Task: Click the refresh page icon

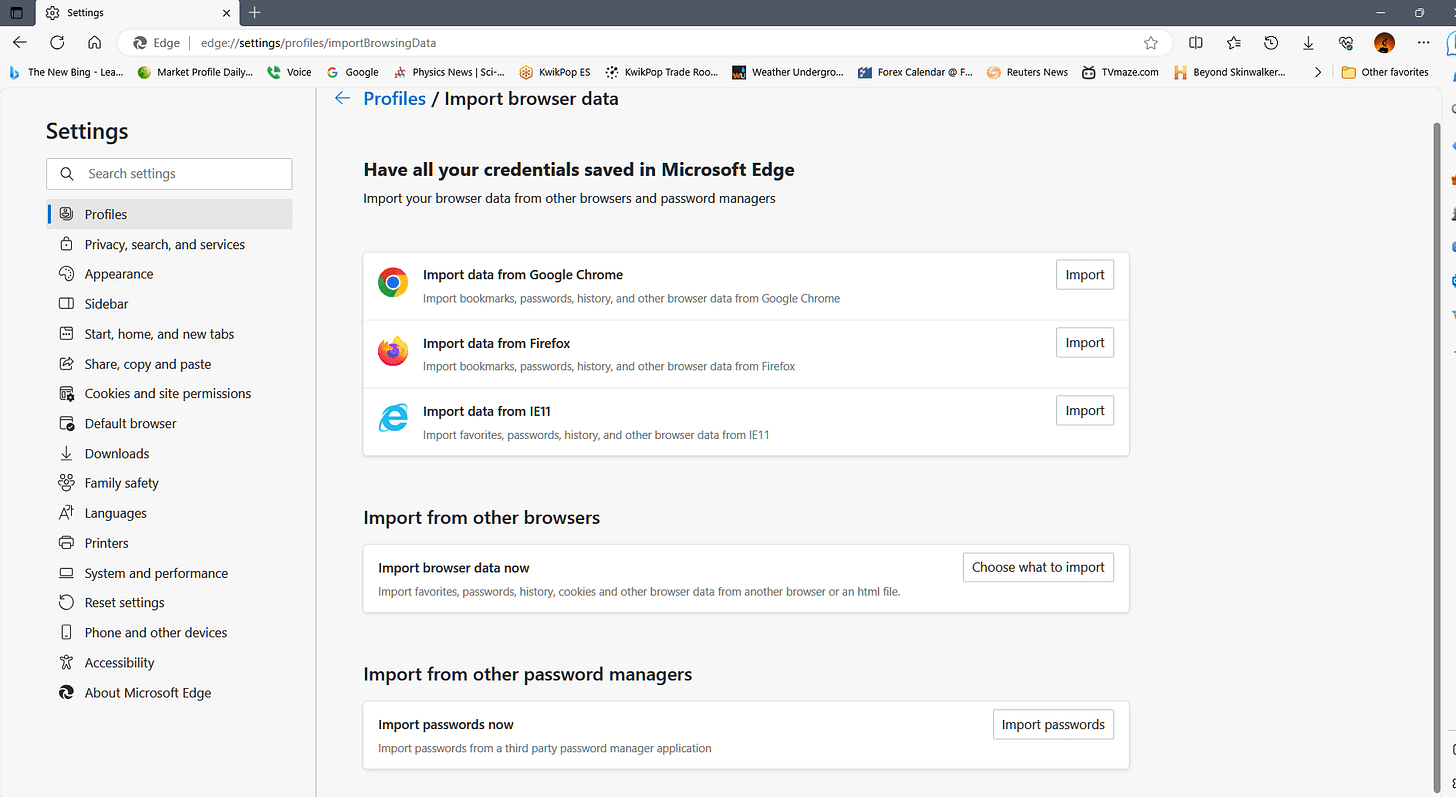Action: click(x=57, y=43)
